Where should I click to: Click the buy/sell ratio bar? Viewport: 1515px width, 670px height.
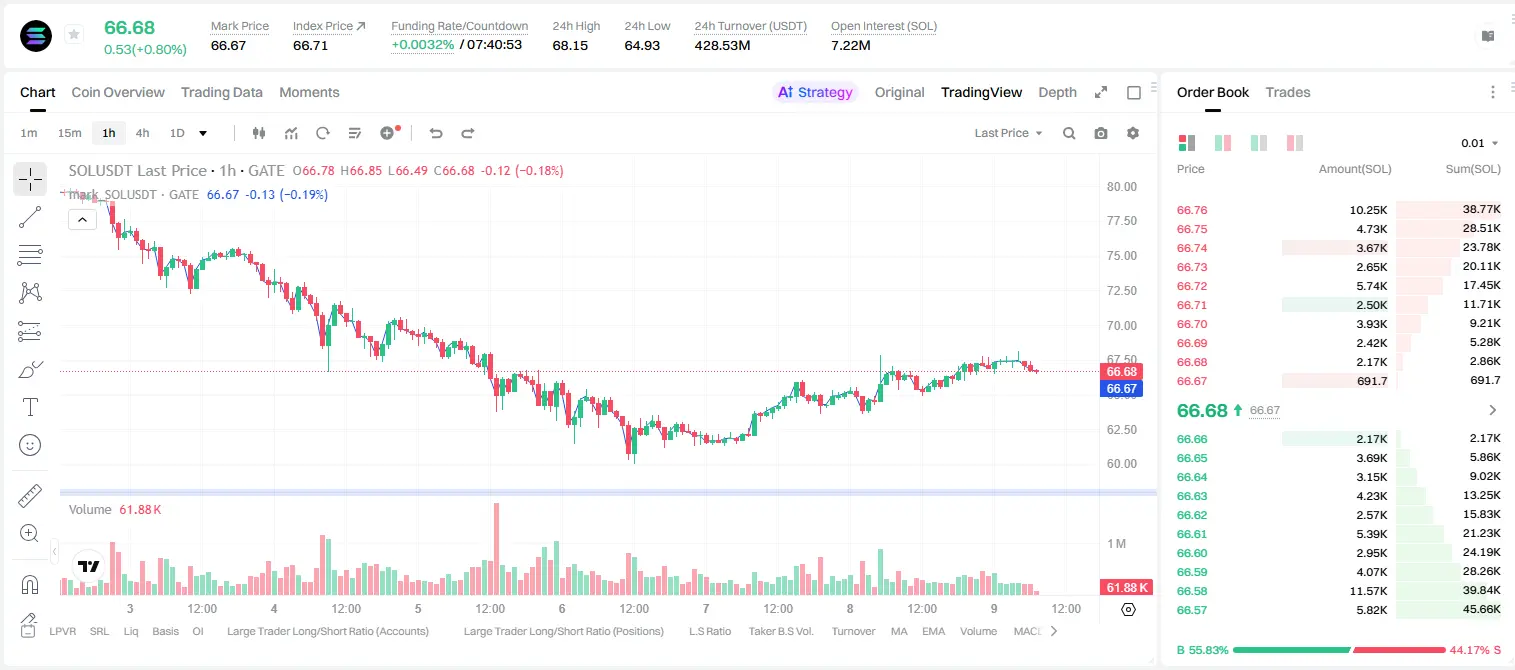point(1339,650)
